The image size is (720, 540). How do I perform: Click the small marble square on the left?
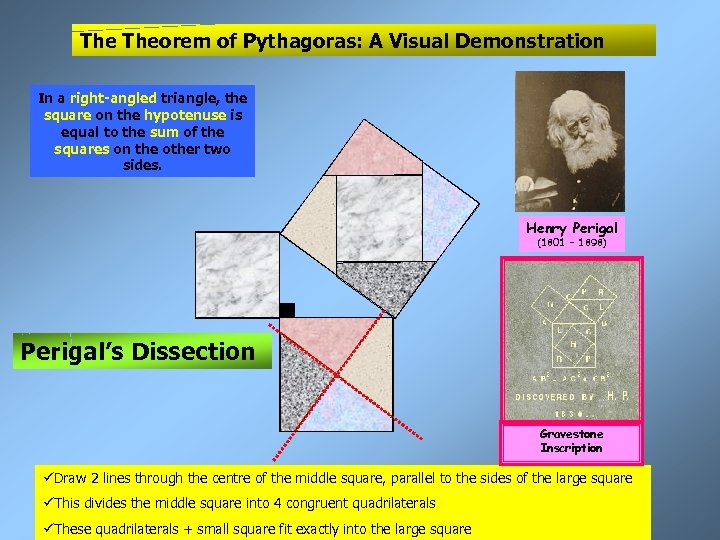pyautogui.click(x=237, y=275)
